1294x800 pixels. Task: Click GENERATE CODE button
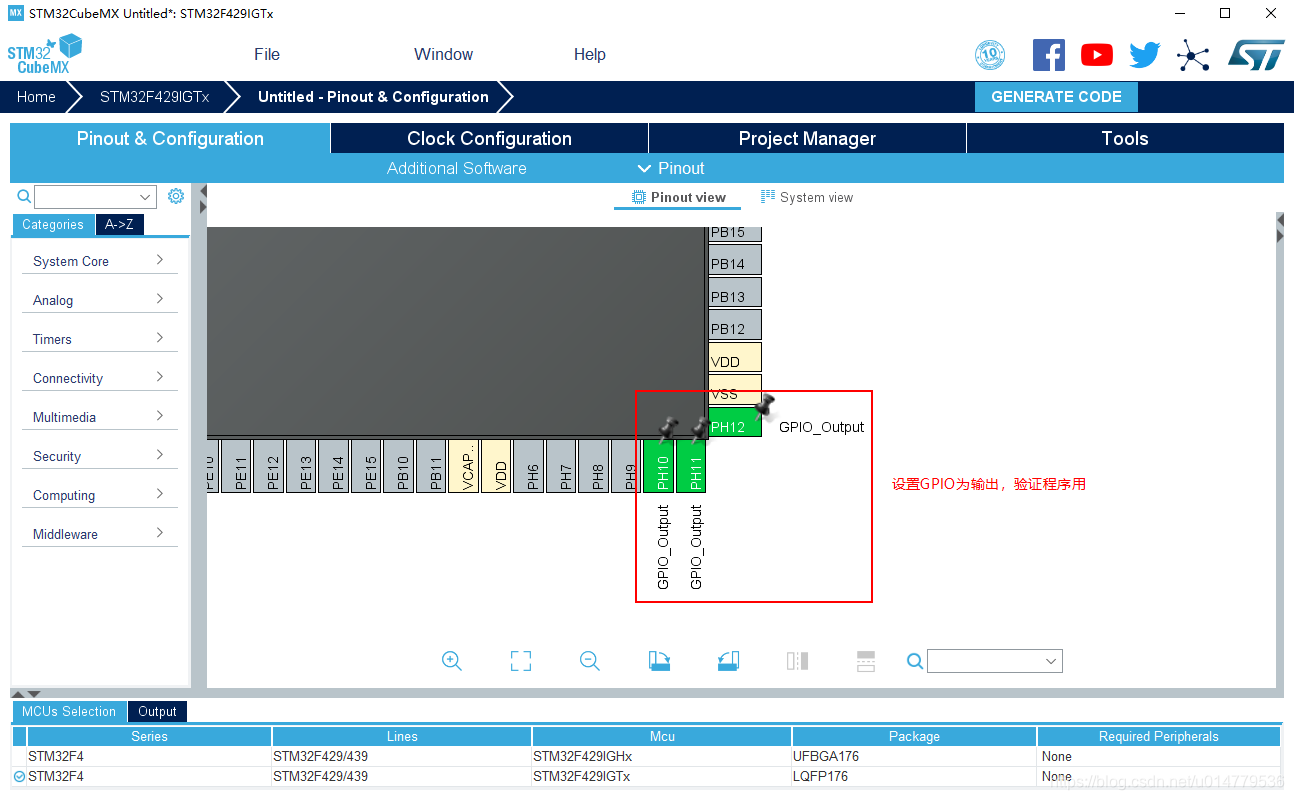1056,97
